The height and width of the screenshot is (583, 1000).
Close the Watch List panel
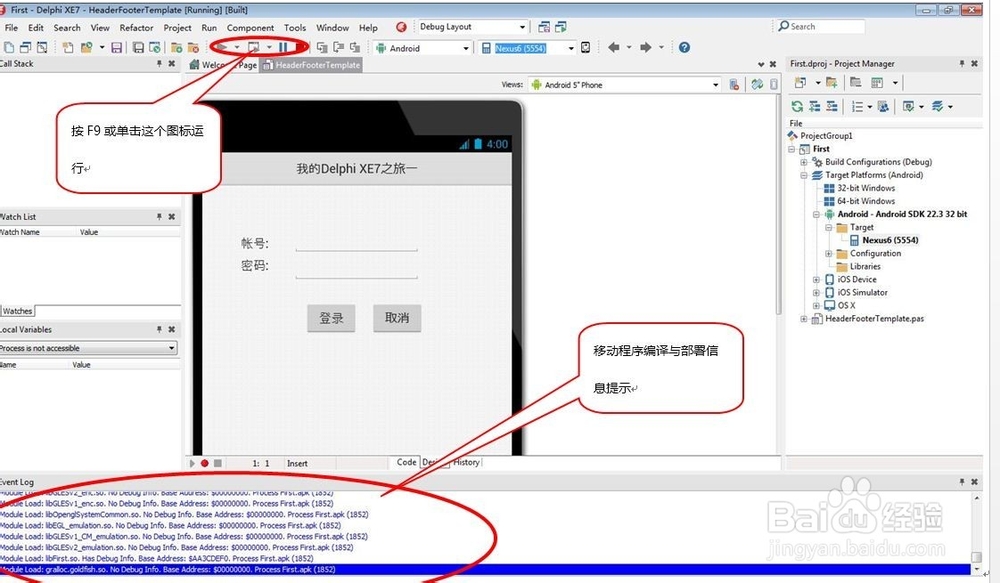coord(172,217)
